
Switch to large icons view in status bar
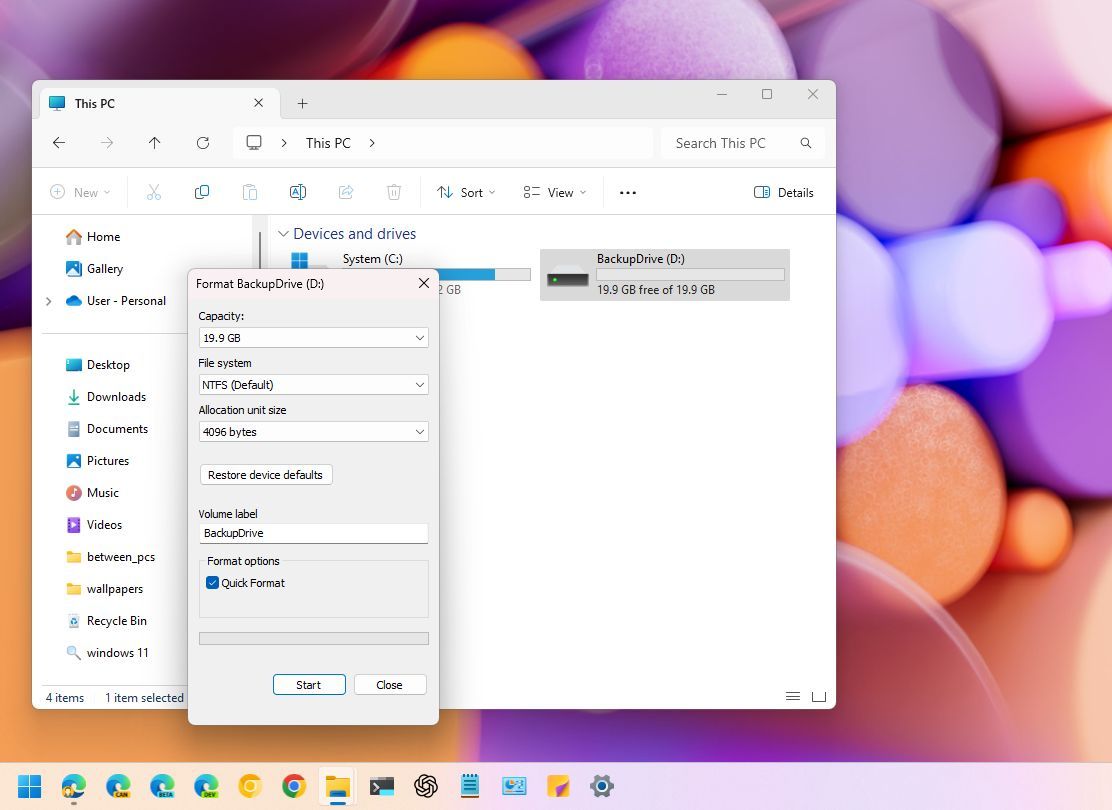pos(819,697)
